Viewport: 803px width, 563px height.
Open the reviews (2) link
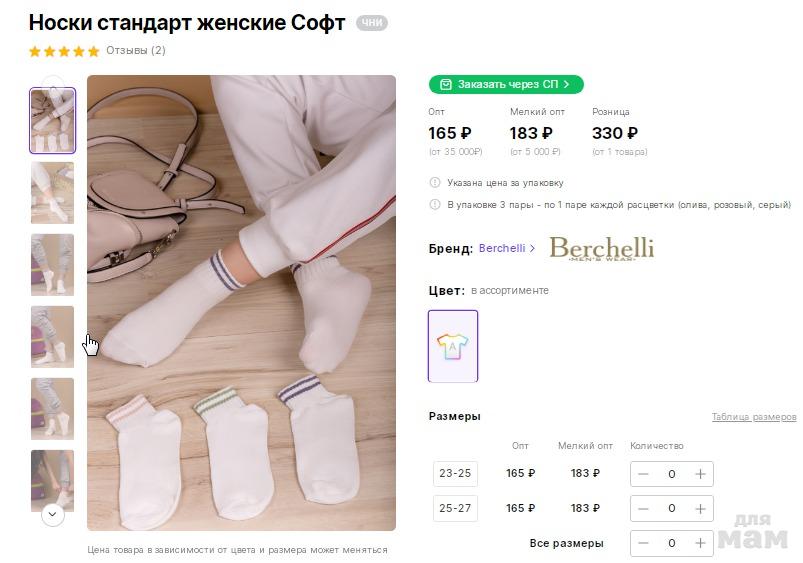tap(136, 50)
